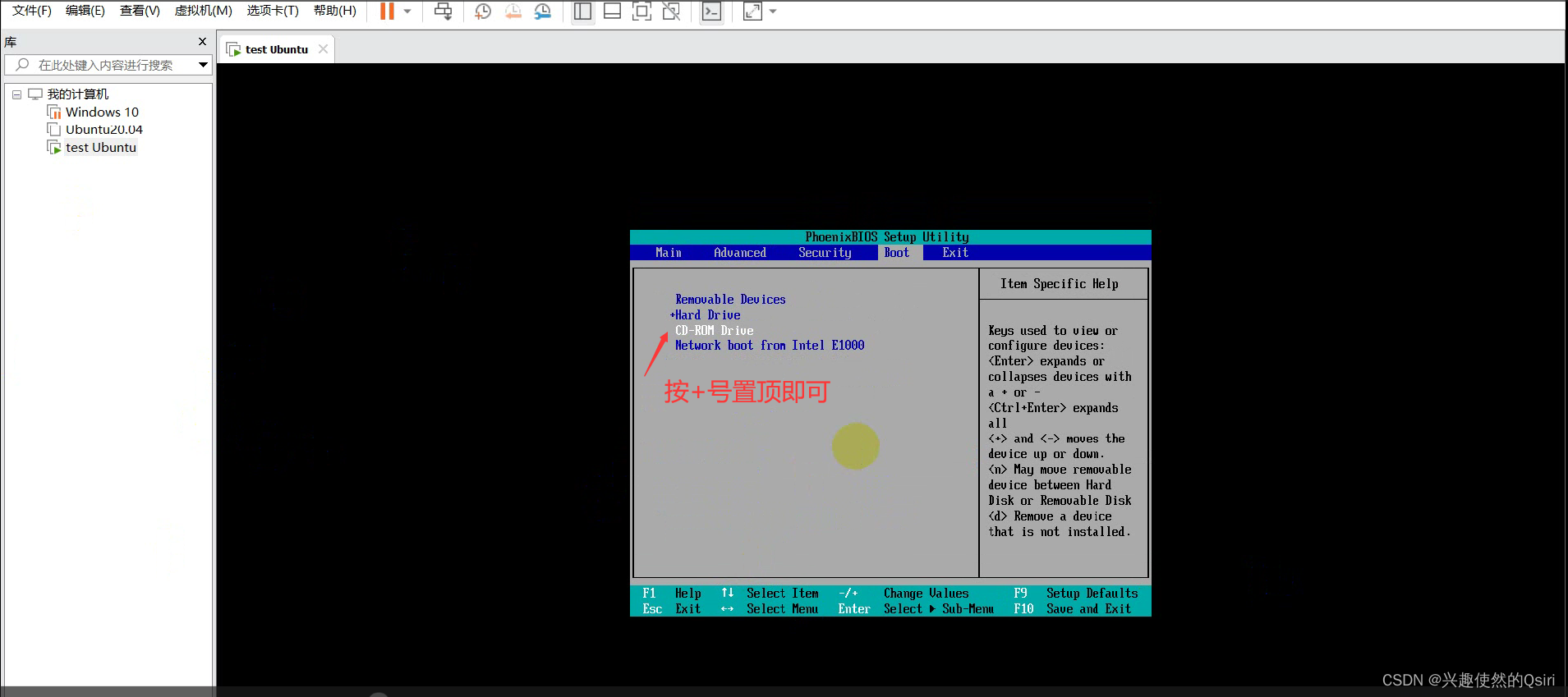This screenshot has height=697, width=1568.
Task: Switch to Unity mode icon
Action: [671, 11]
